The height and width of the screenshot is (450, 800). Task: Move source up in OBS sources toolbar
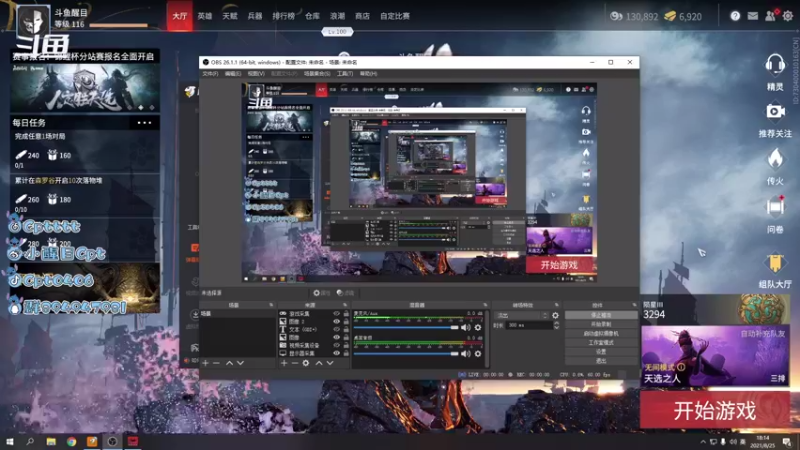coord(318,363)
